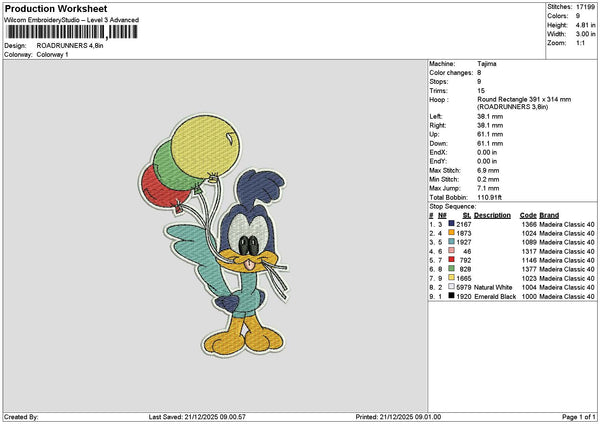The image size is (600, 424).
Task: Click the 'EndY:' label
Action: click(438, 161)
